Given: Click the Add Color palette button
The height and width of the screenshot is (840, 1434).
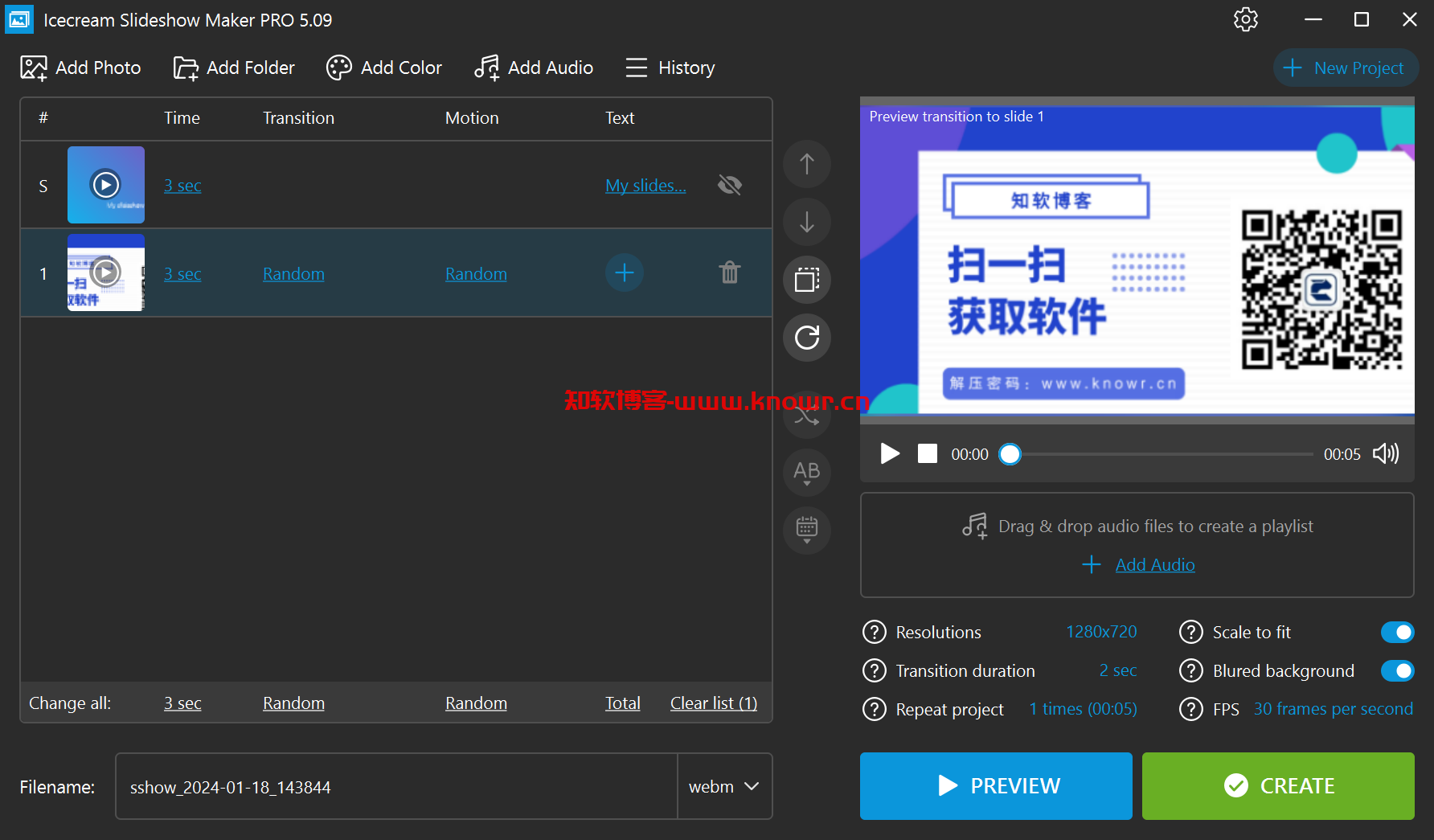Looking at the screenshot, I should coord(384,68).
